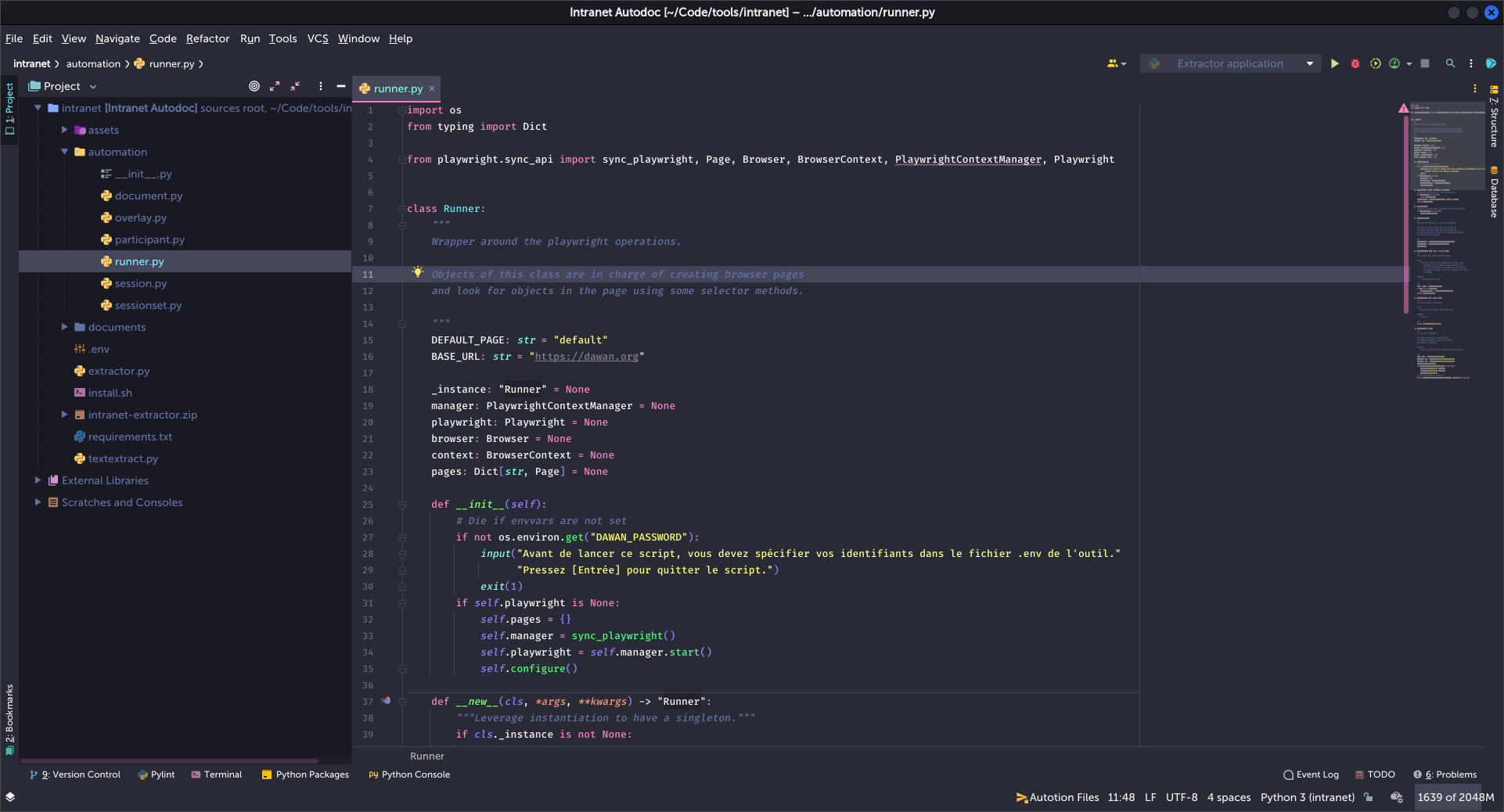The height and width of the screenshot is (812, 1504).
Task: Click the search everywhere magnifier icon
Action: tap(1450, 63)
